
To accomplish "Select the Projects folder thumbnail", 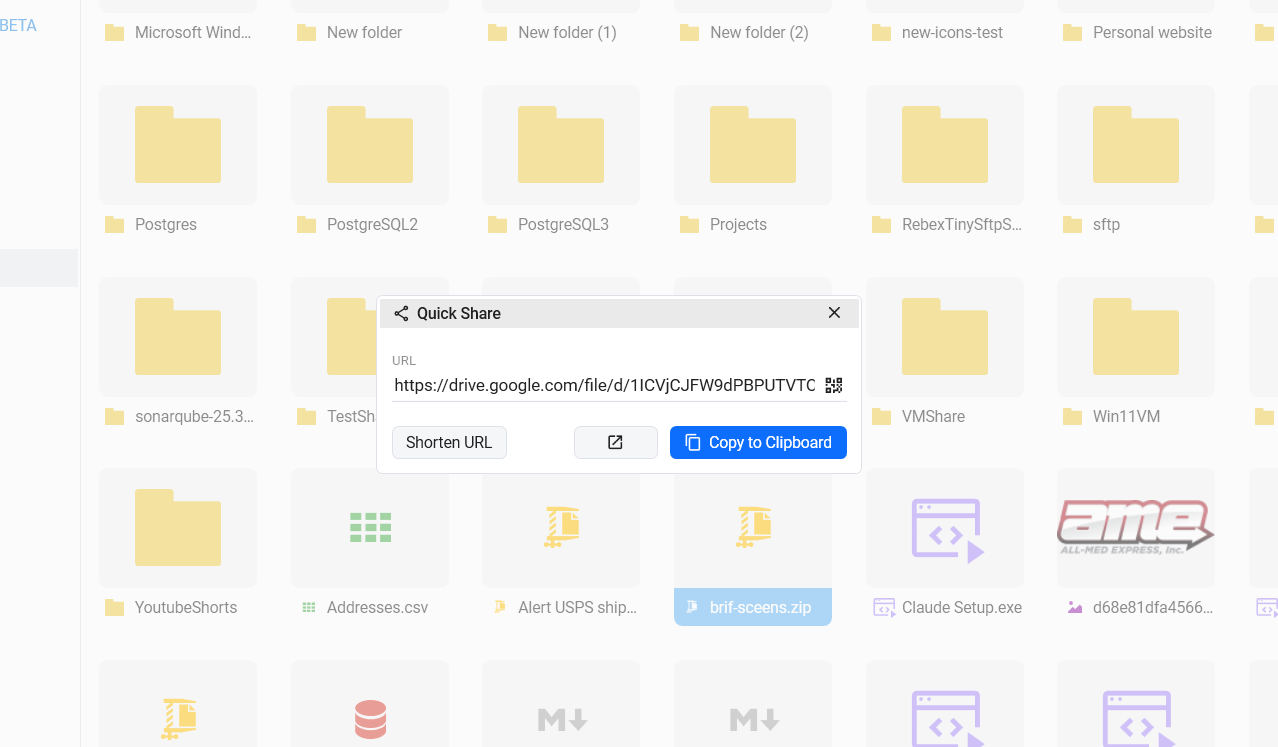I will coord(753,145).
